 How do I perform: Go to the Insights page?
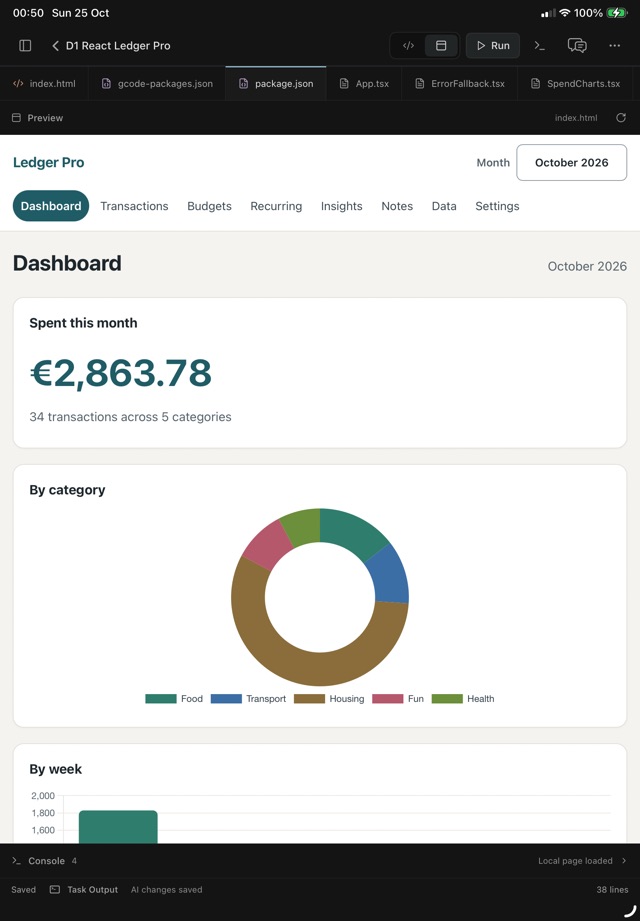[x=342, y=206]
